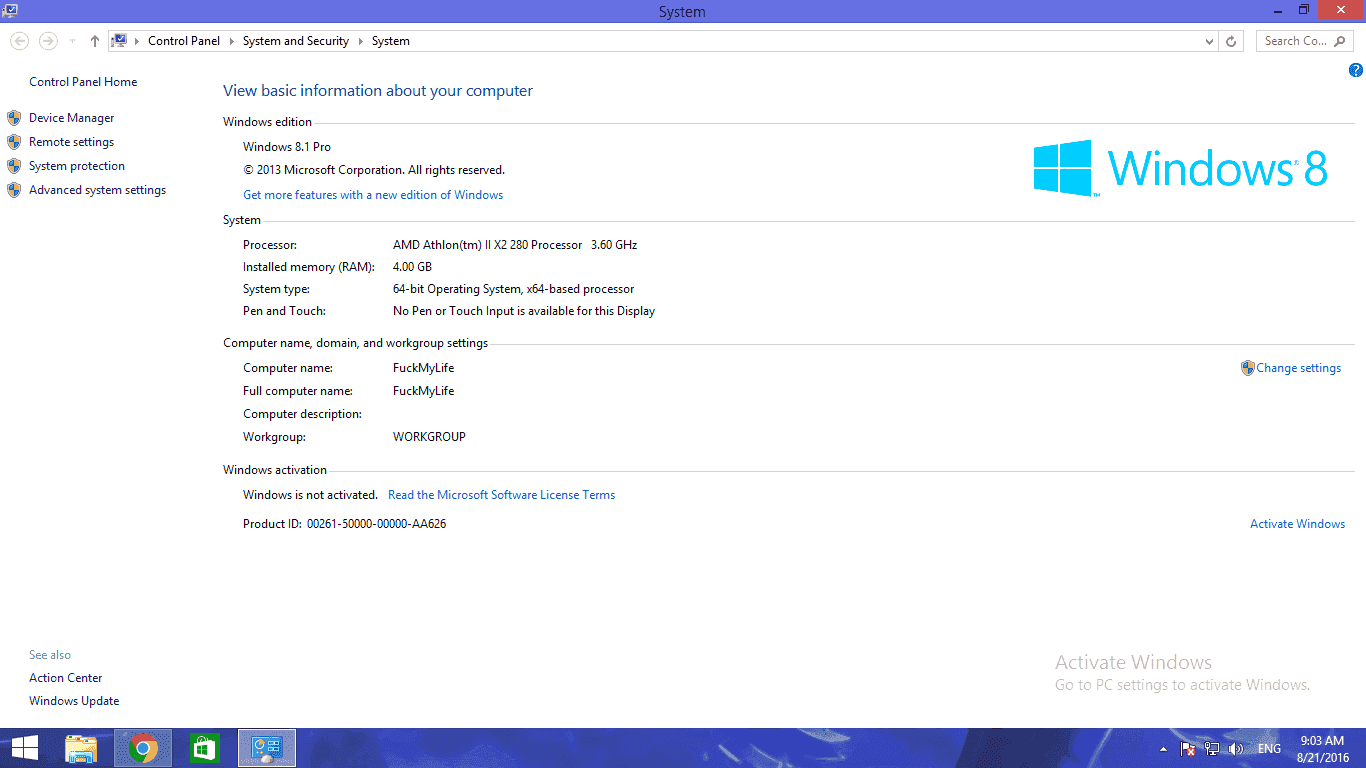Click the shield icon beside System protection

(14, 166)
